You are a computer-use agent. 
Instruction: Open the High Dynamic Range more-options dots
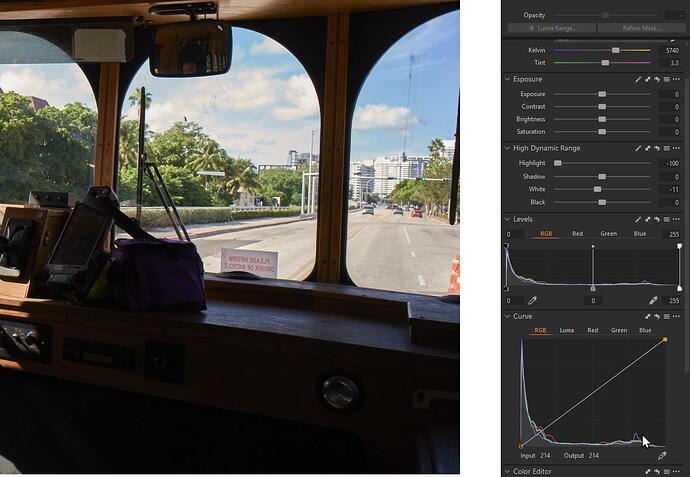(676, 148)
